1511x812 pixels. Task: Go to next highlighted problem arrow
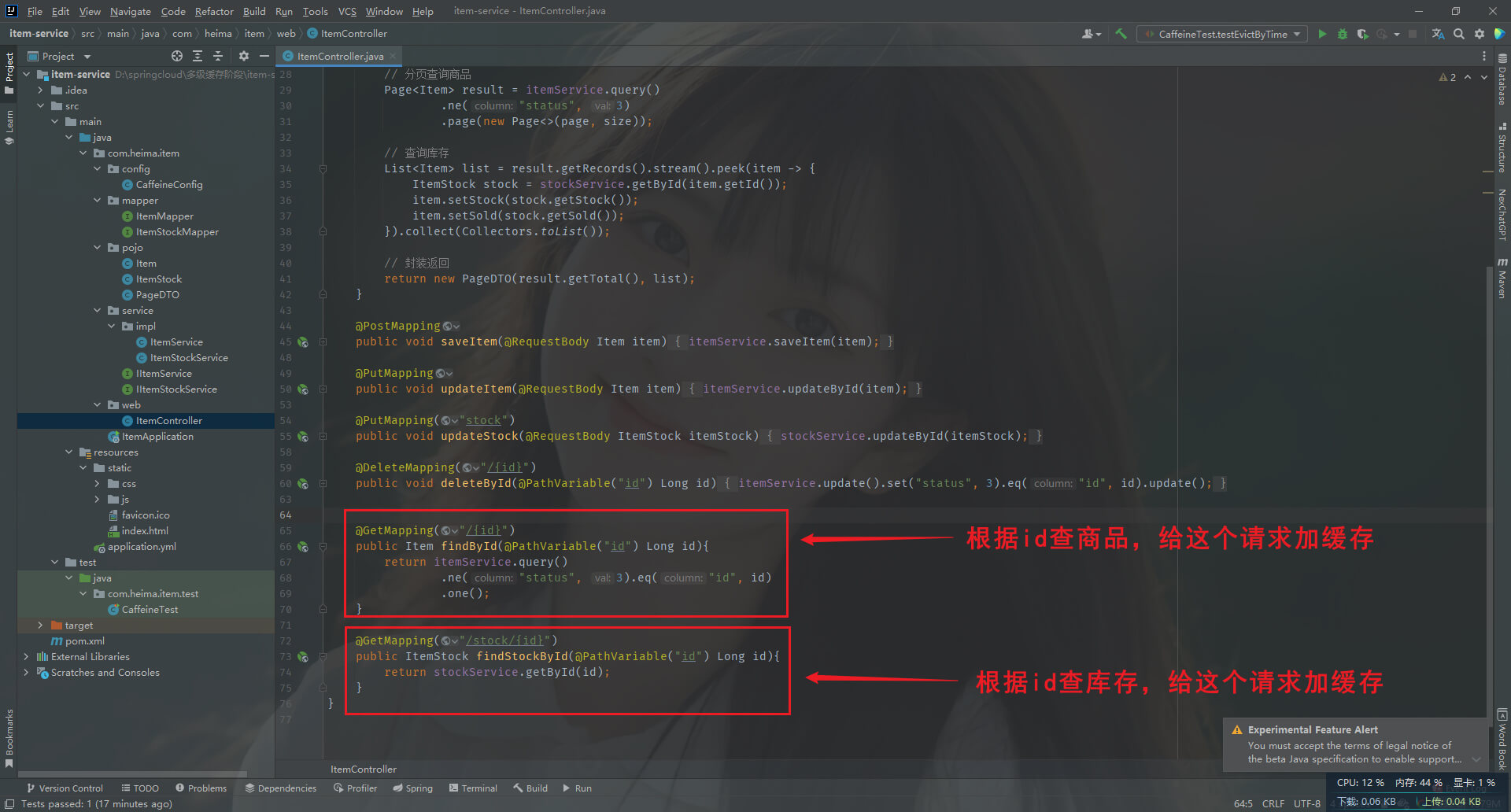click(1484, 77)
